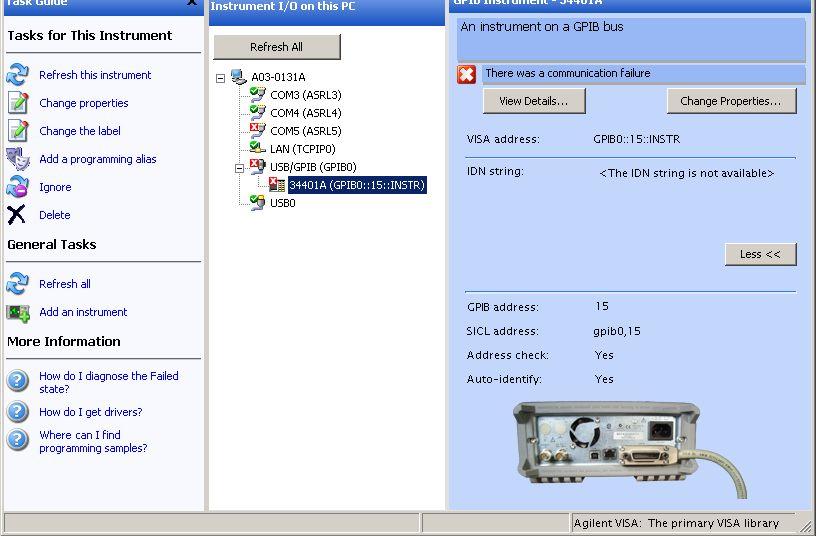Select COM4 (ASRL4) in the tree
Viewport: 816px width, 536px height.
[x=306, y=113]
